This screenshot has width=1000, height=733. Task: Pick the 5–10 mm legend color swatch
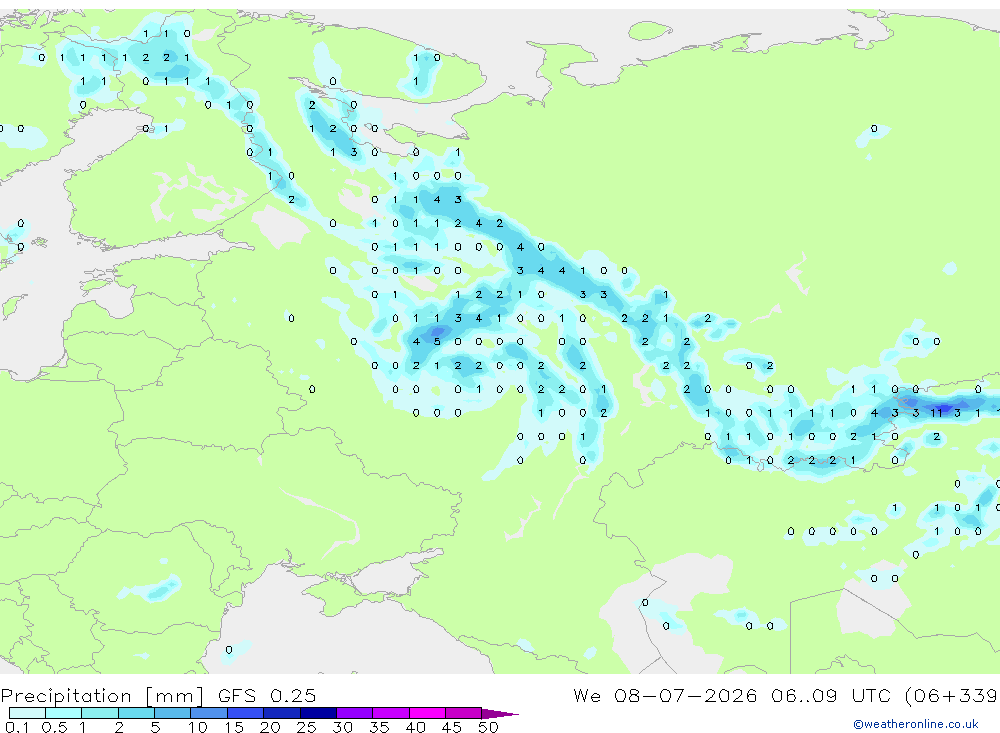click(x=173, y=713)
